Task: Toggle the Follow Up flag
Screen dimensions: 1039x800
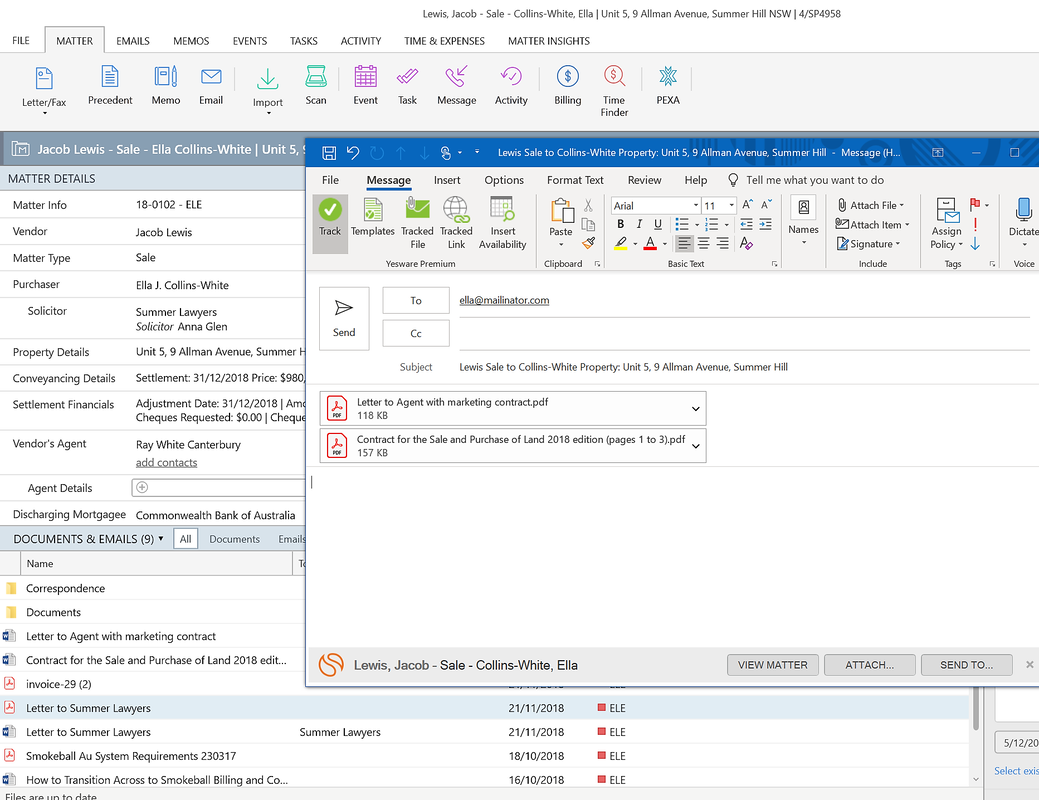Action: pyautogui.click(x=975, y=204)
